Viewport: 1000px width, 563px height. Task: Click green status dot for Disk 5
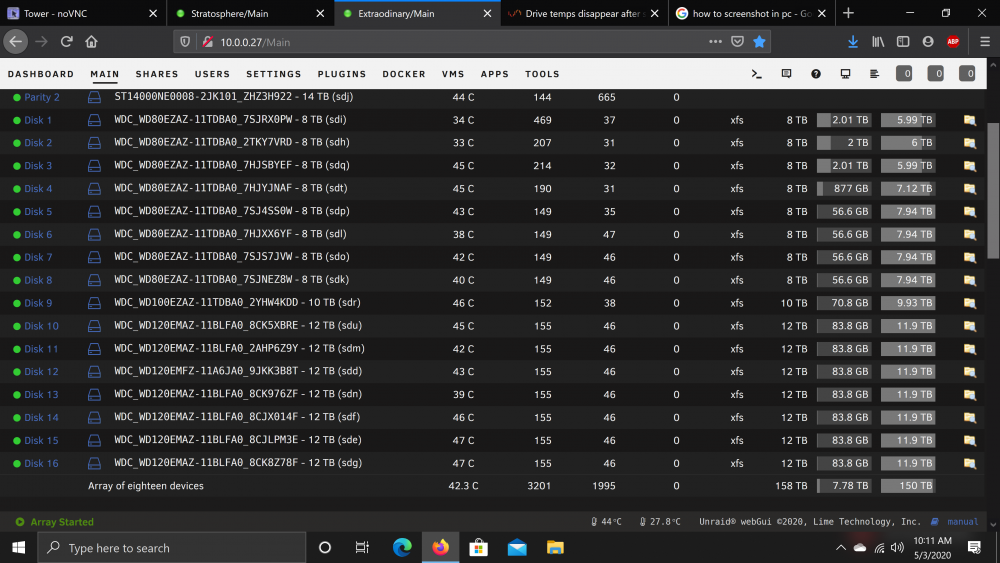pos(17,212)
